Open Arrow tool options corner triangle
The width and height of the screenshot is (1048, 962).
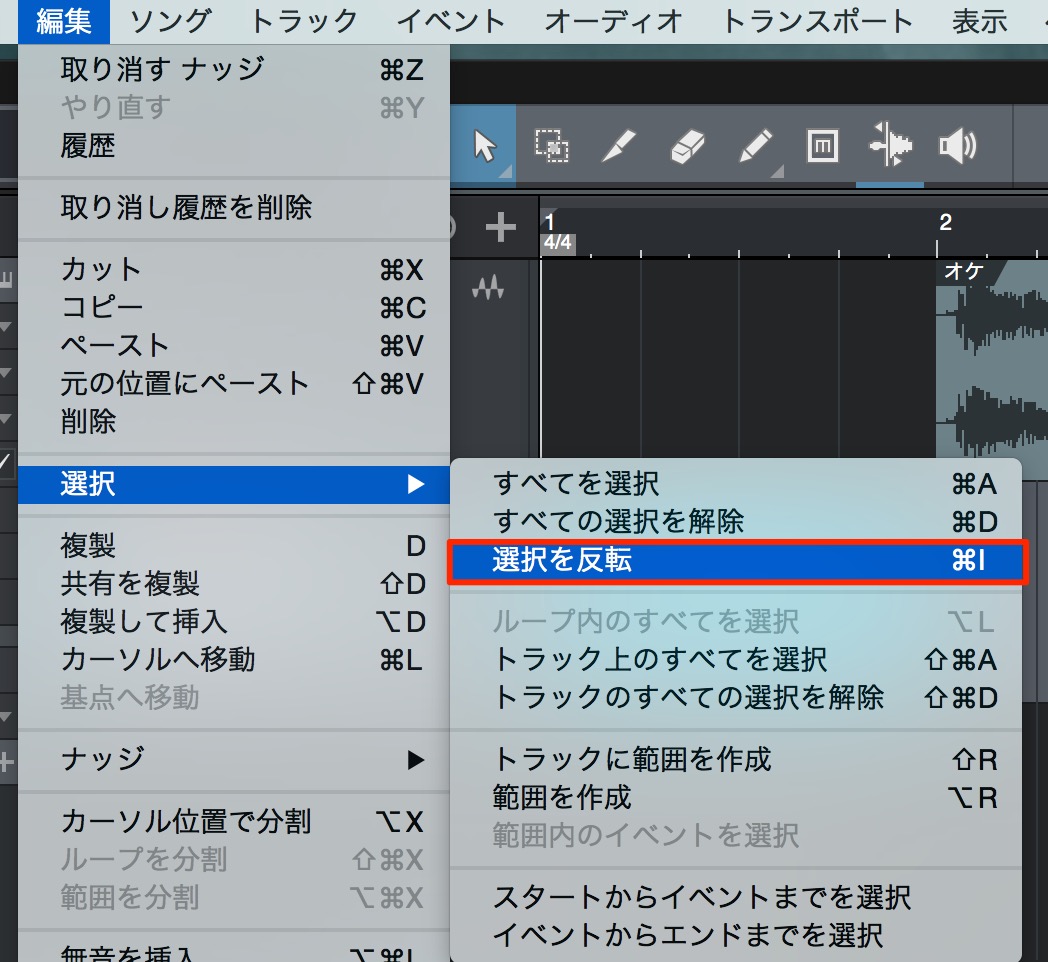point(505,172)
